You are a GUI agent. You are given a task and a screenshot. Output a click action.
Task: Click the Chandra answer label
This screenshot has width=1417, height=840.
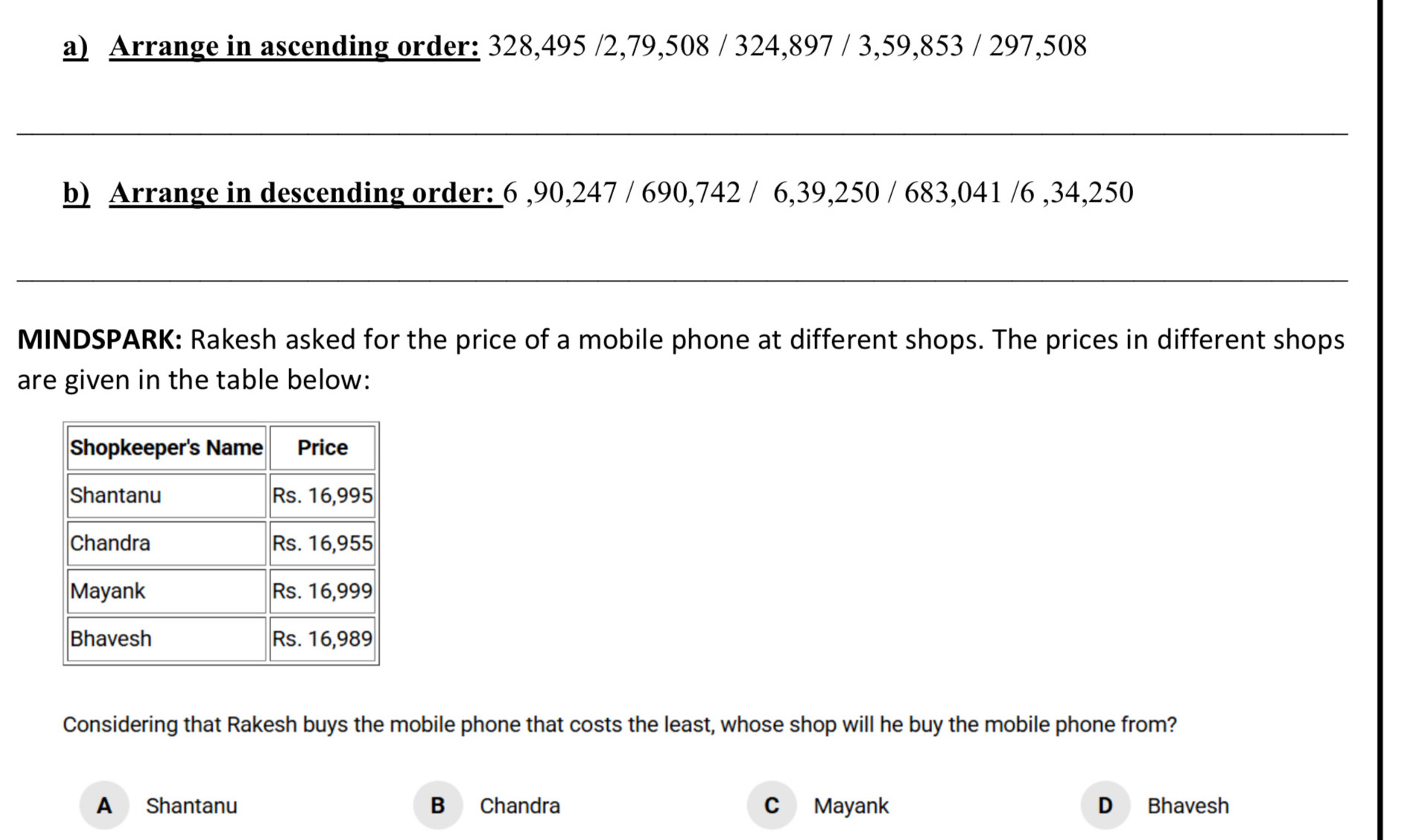[x=520, y=806]
